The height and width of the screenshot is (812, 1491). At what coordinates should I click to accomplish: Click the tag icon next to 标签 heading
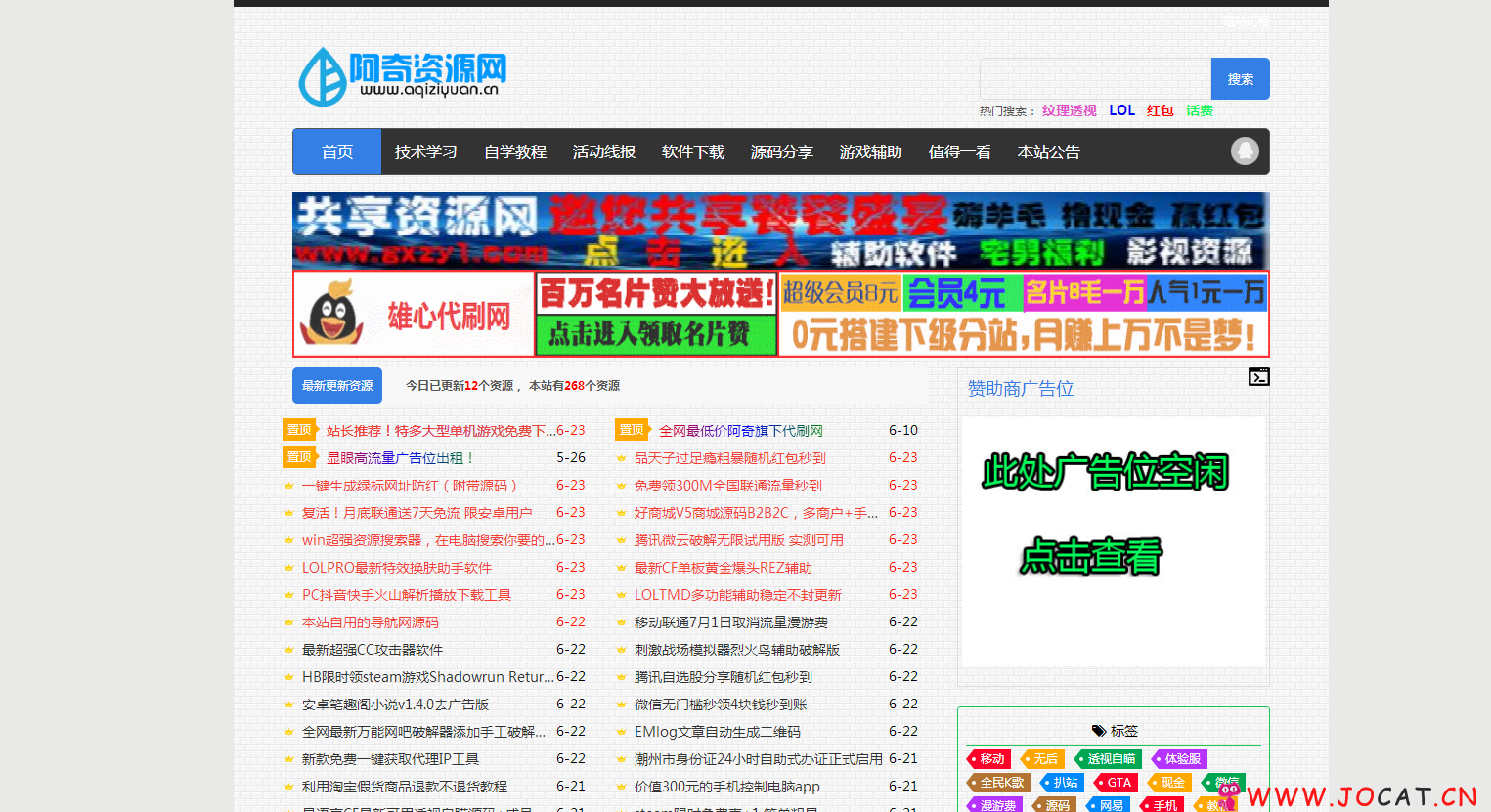click(1099, 731)
